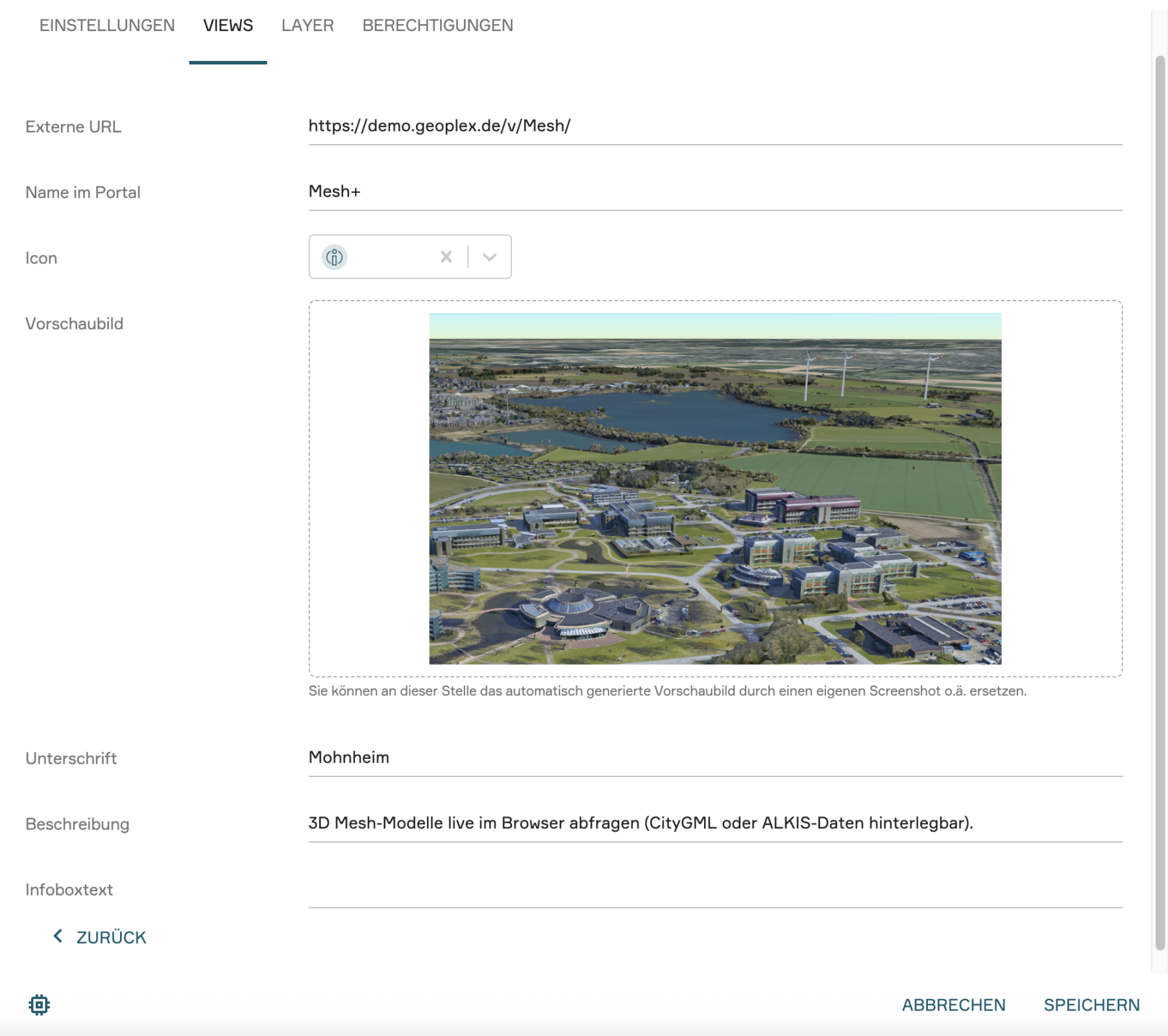Viewport: 1168px width, 1036px height.
Task: Click the selected info icon in Icon field
Action: point(334,257)
